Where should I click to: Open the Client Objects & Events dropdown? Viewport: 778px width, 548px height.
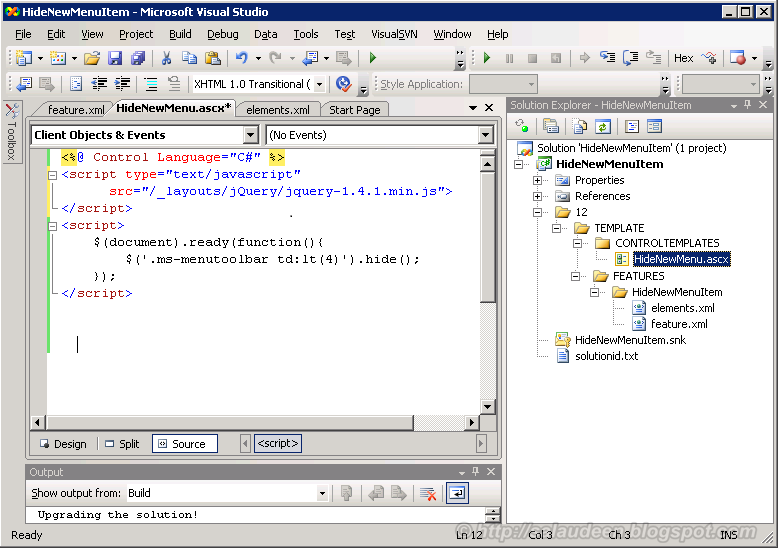[251, 135]
